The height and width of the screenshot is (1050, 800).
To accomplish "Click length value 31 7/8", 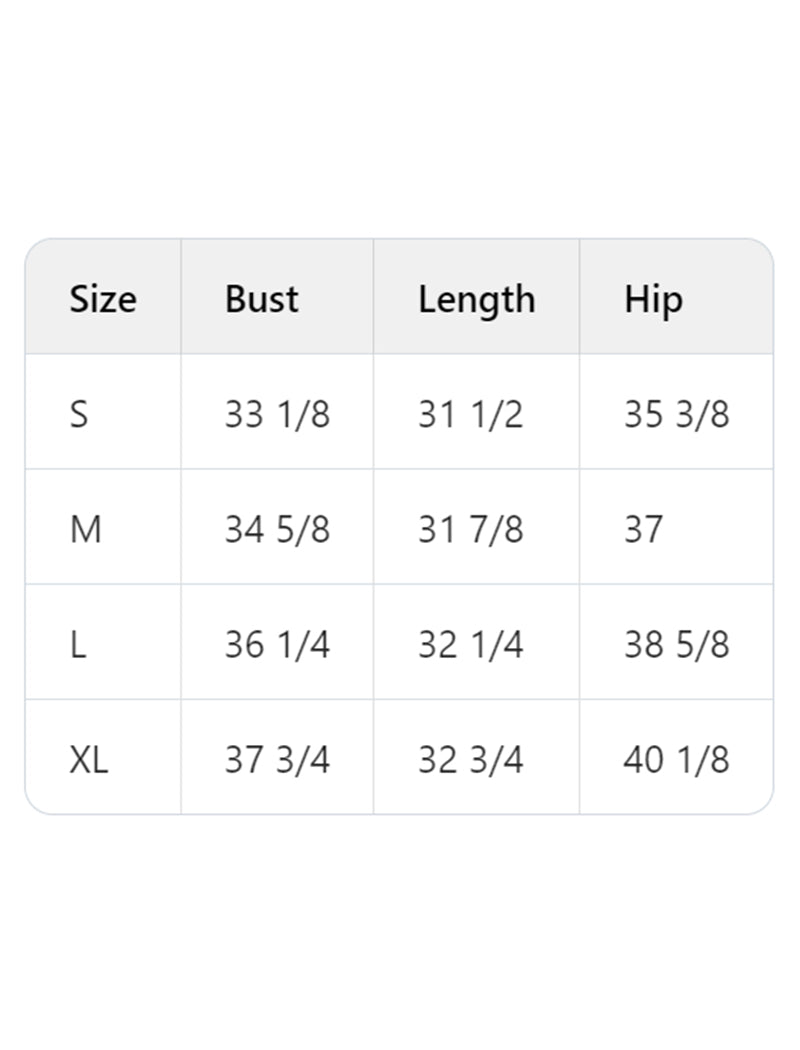I will click(x=471, y=529).
